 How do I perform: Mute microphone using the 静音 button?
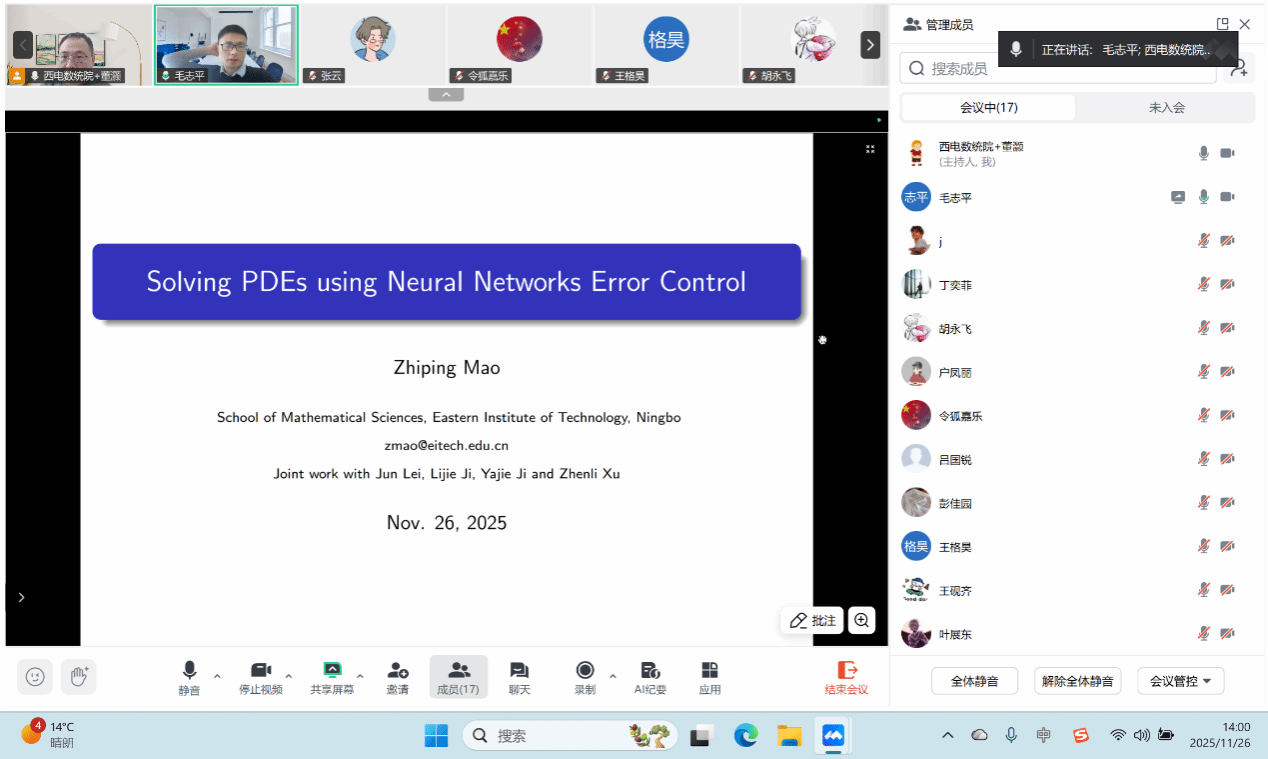(189, 676)
